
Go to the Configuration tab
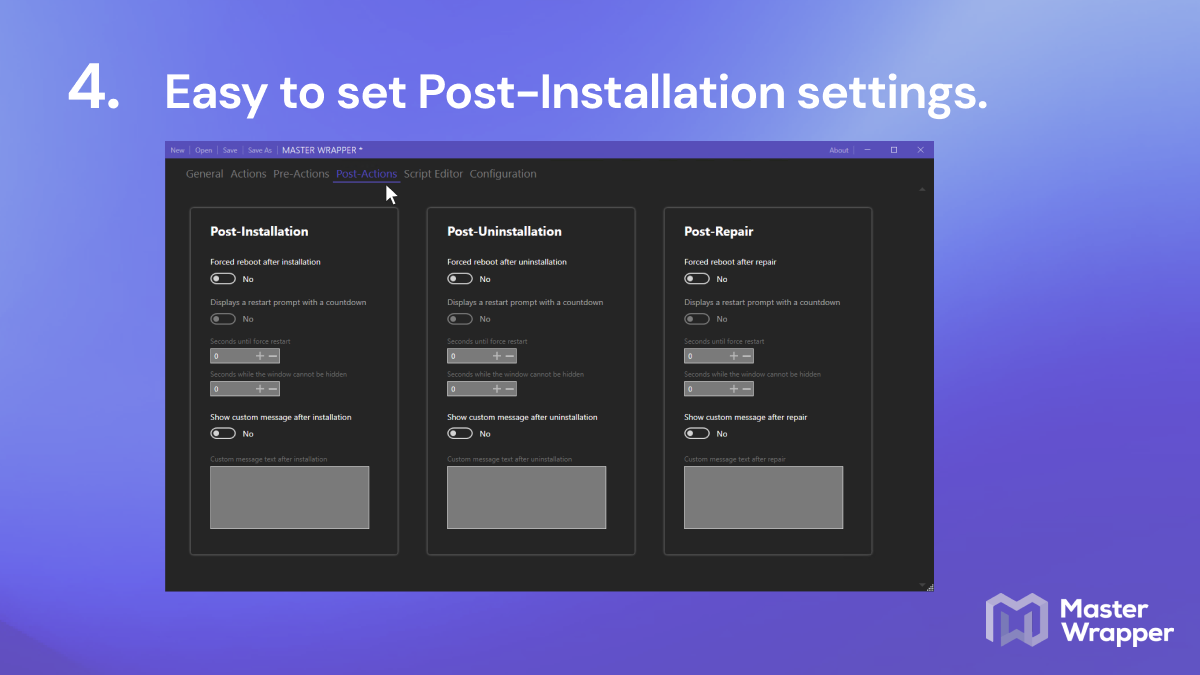pos(503,174)
